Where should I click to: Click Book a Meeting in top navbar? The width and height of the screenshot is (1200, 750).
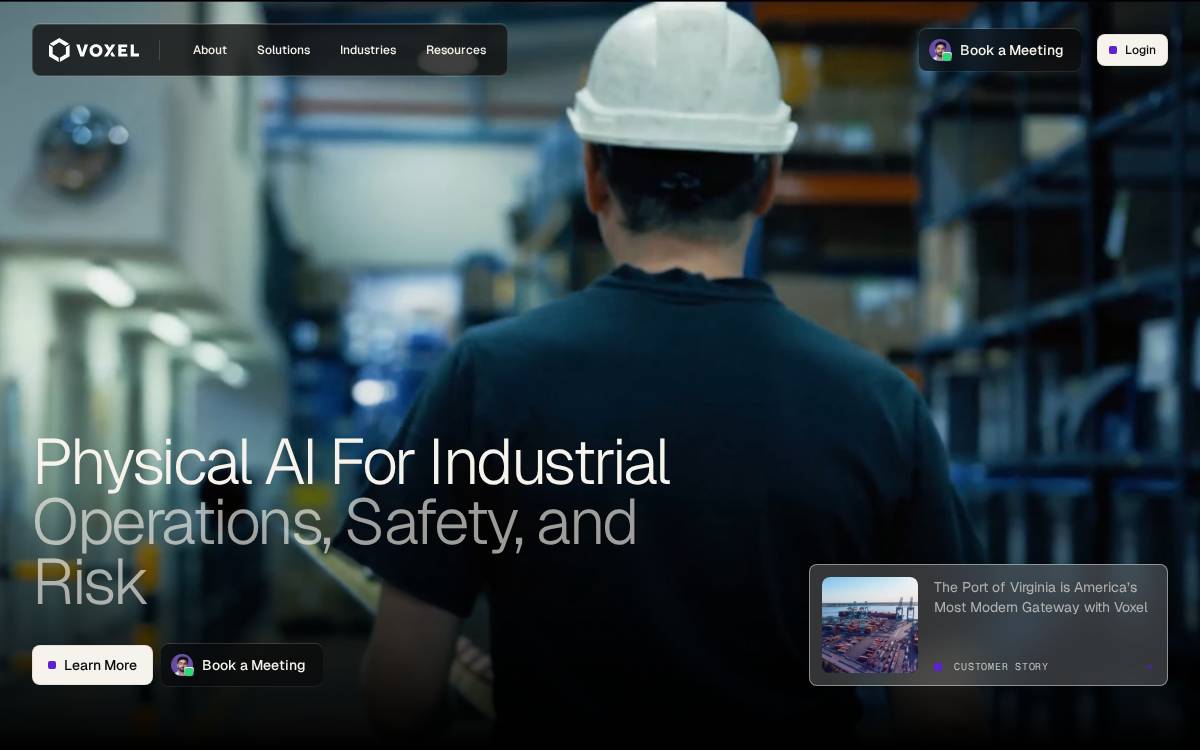999,50
